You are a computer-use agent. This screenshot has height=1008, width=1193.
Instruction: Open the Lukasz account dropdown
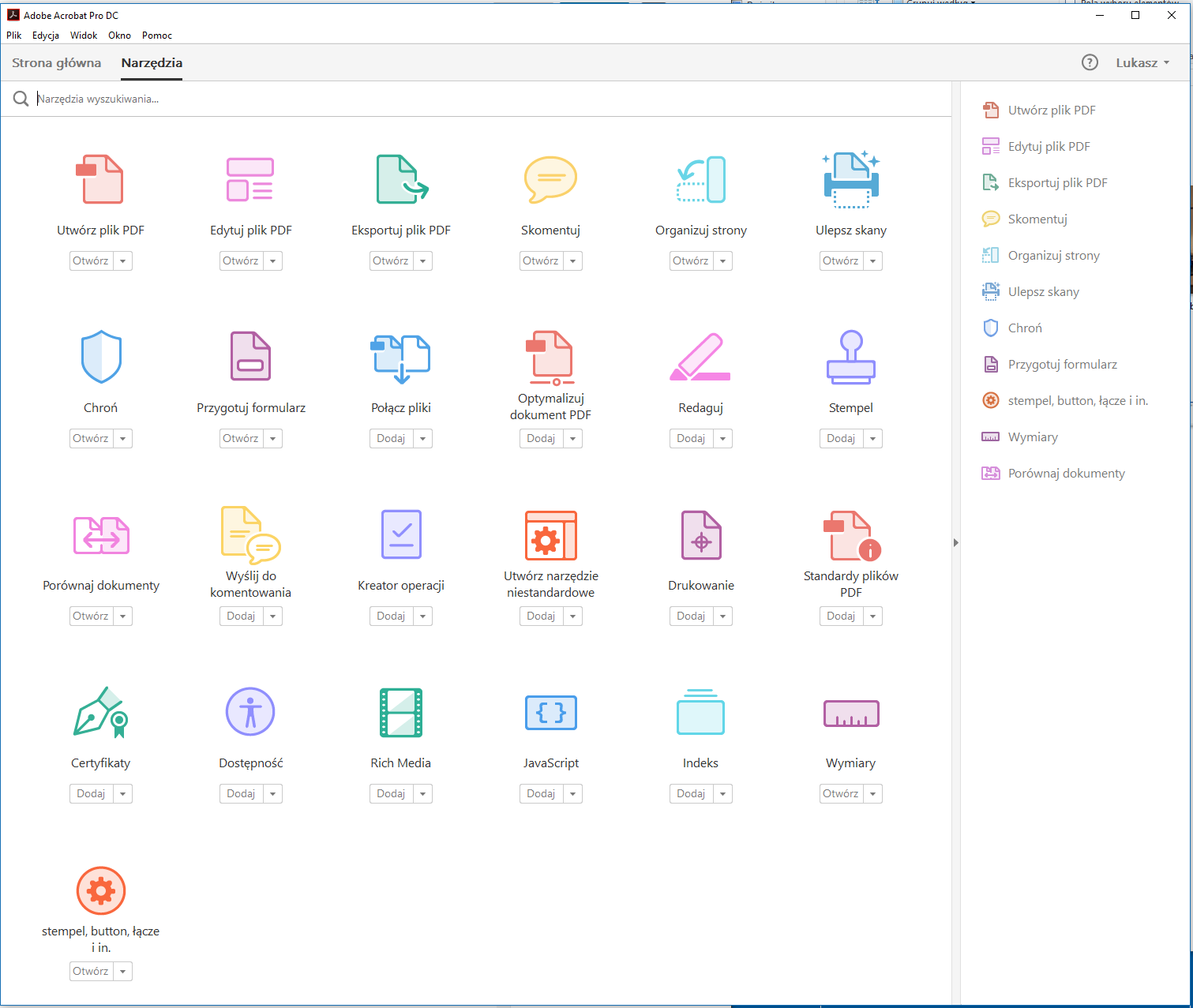click(1142, 62)
